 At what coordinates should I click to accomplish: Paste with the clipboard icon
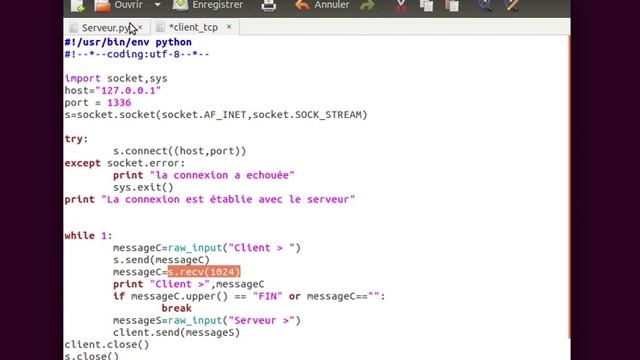pyautogui.click(x=452, y=5)
